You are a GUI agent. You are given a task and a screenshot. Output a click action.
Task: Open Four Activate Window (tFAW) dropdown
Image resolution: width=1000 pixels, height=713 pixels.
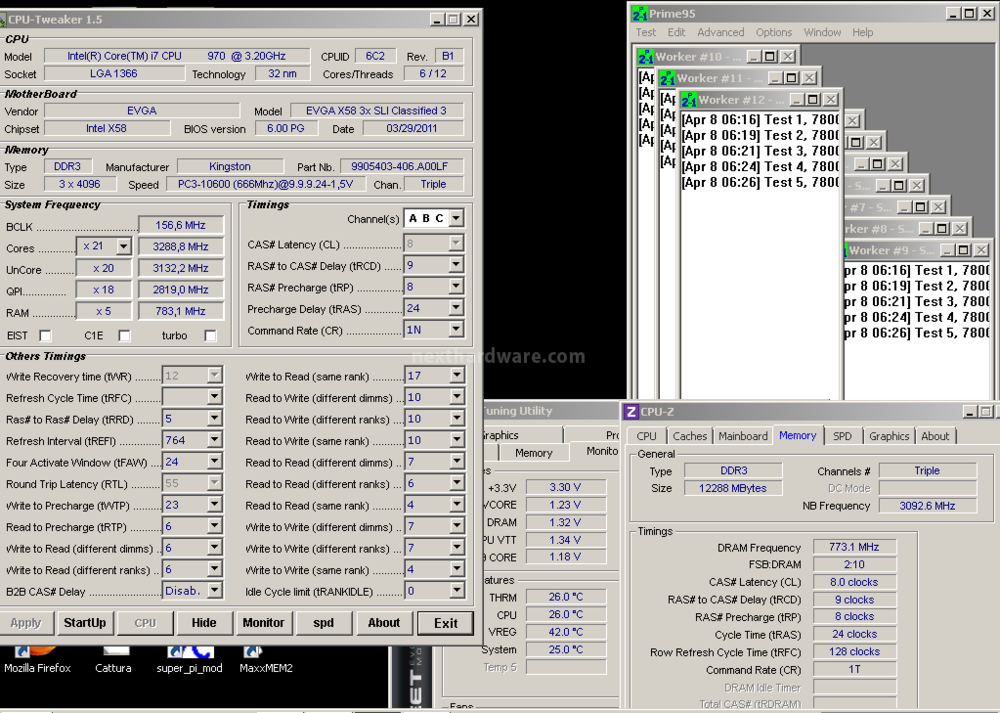click(214, 462)
